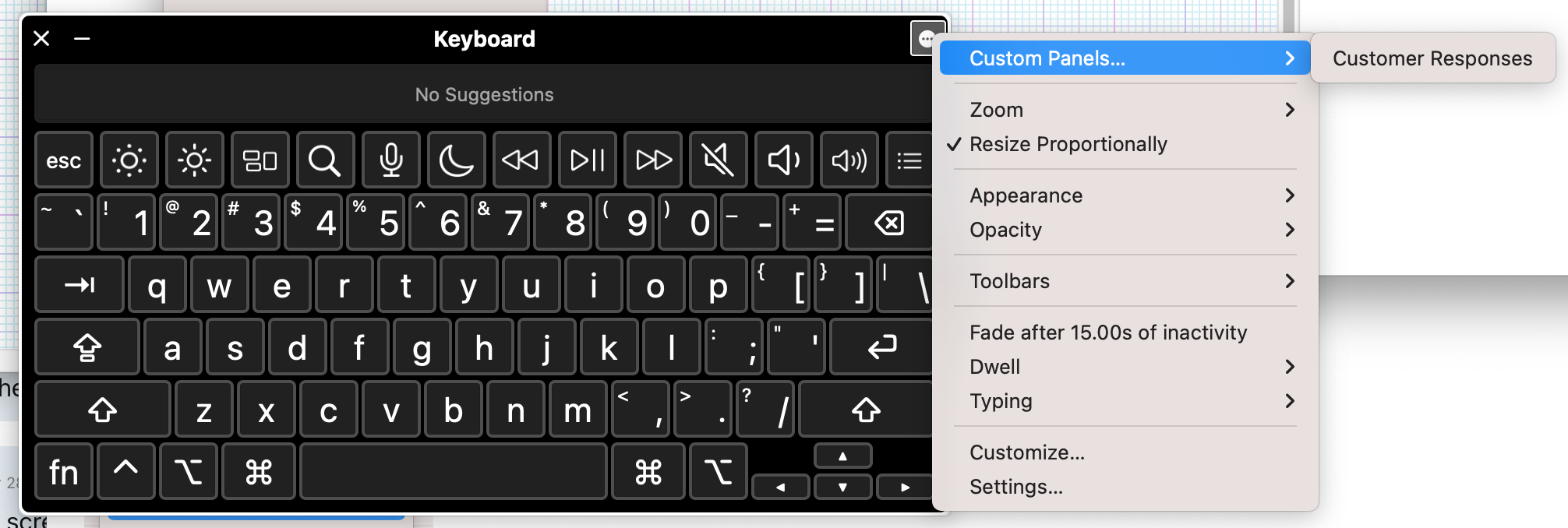Image resolution: width=1568 pixels, height=528 pixels.
Task: Toggle the caps lock key
Action: pyautogui.click(x=87, y=347)
